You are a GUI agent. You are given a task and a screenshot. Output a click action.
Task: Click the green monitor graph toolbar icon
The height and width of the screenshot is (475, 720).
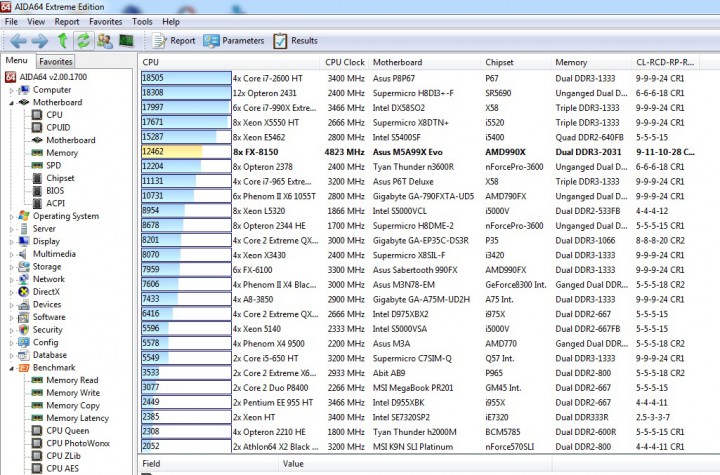point(126,41)
